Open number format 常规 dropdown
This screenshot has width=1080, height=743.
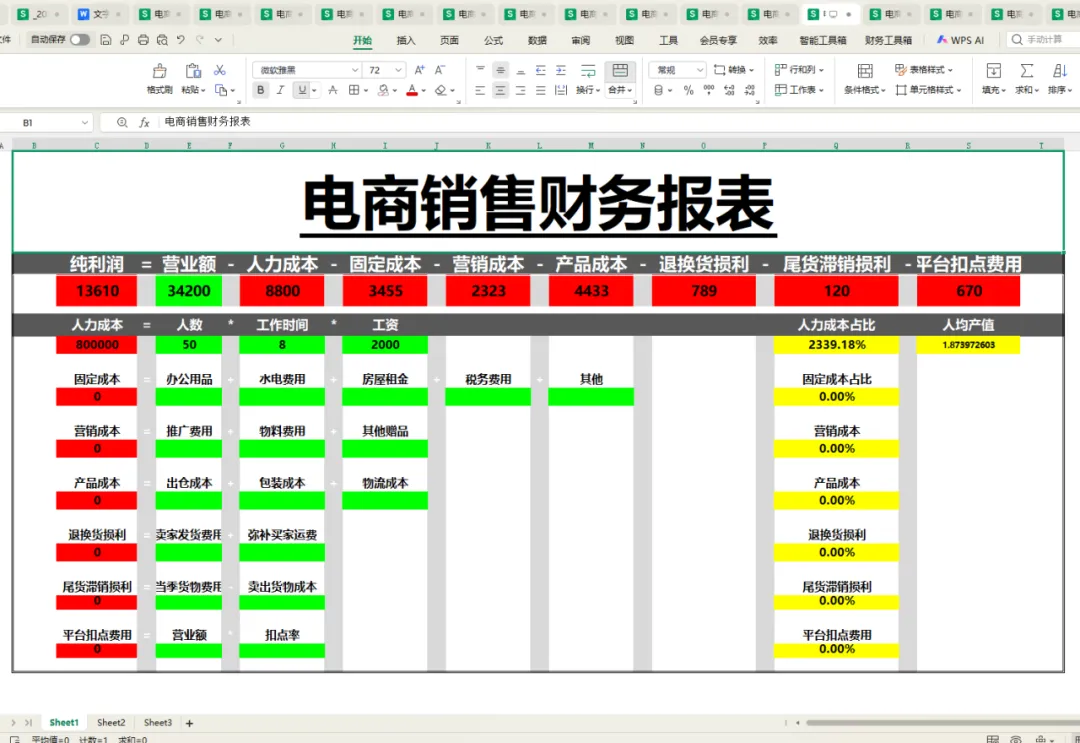point(700,70)
